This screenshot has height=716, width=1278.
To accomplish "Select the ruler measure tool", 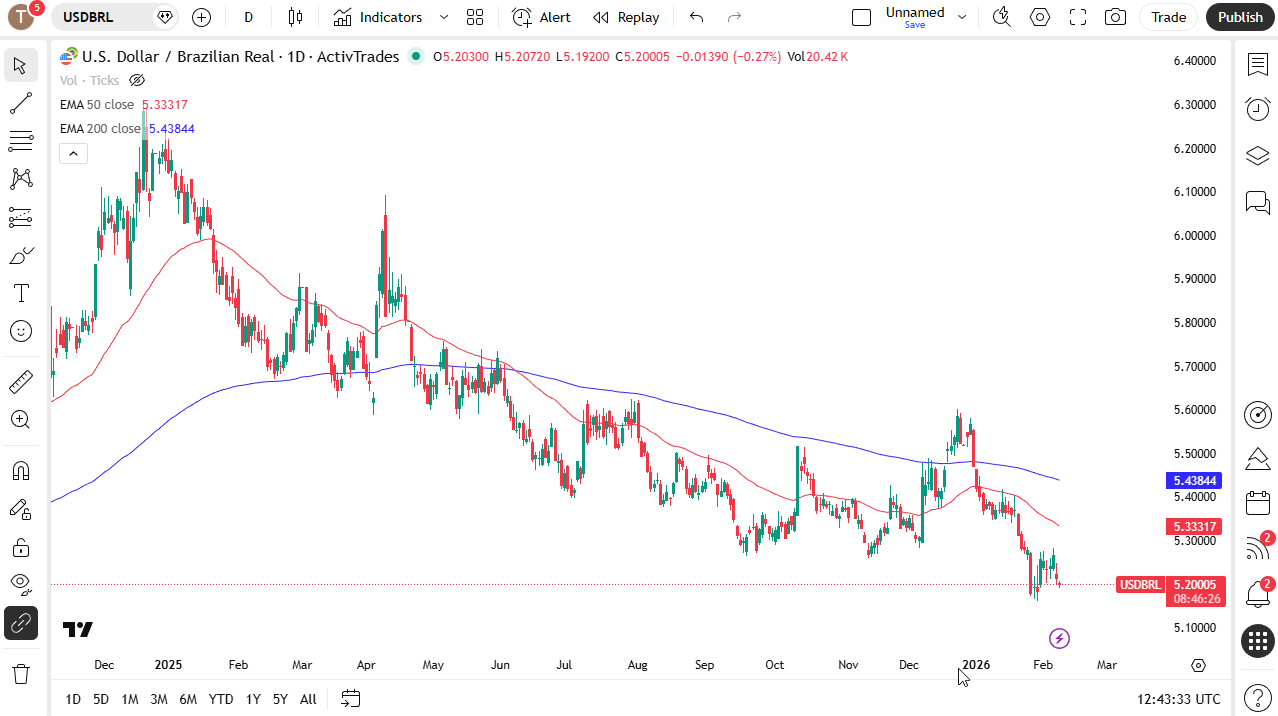I will [20, 381].
